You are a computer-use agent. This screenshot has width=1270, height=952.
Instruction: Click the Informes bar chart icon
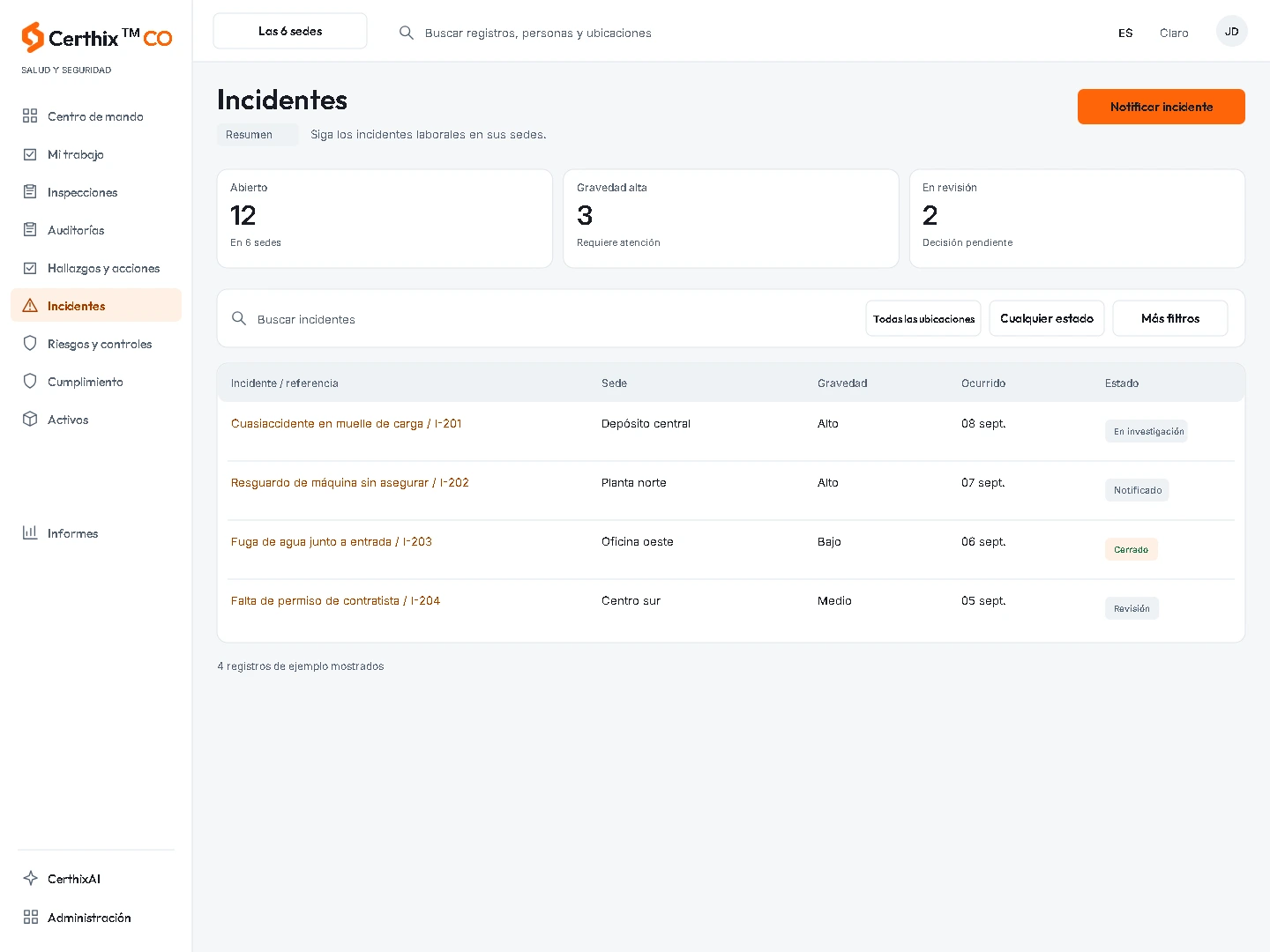pos(30,532)
